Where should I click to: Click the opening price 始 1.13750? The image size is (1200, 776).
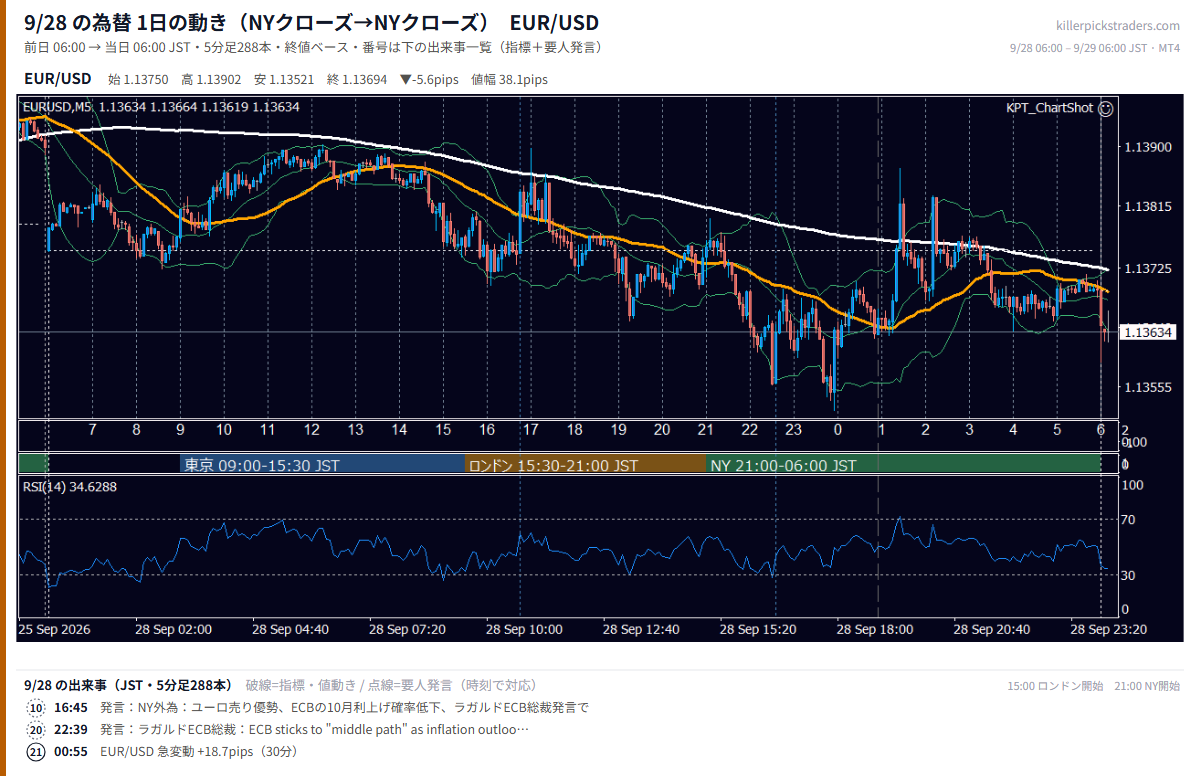click(x=138, y=80)
